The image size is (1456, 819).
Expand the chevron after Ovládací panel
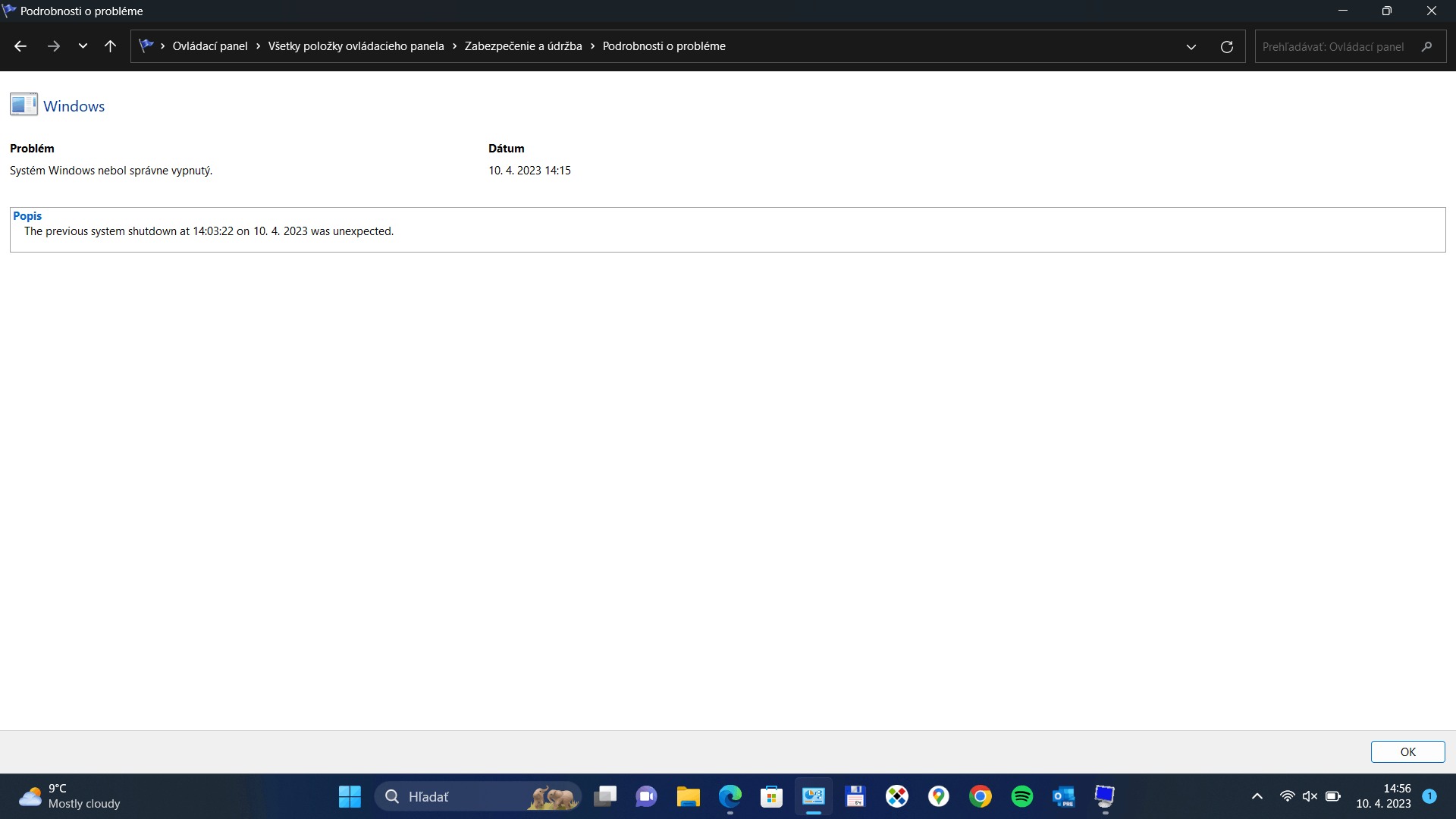(258, 46)
